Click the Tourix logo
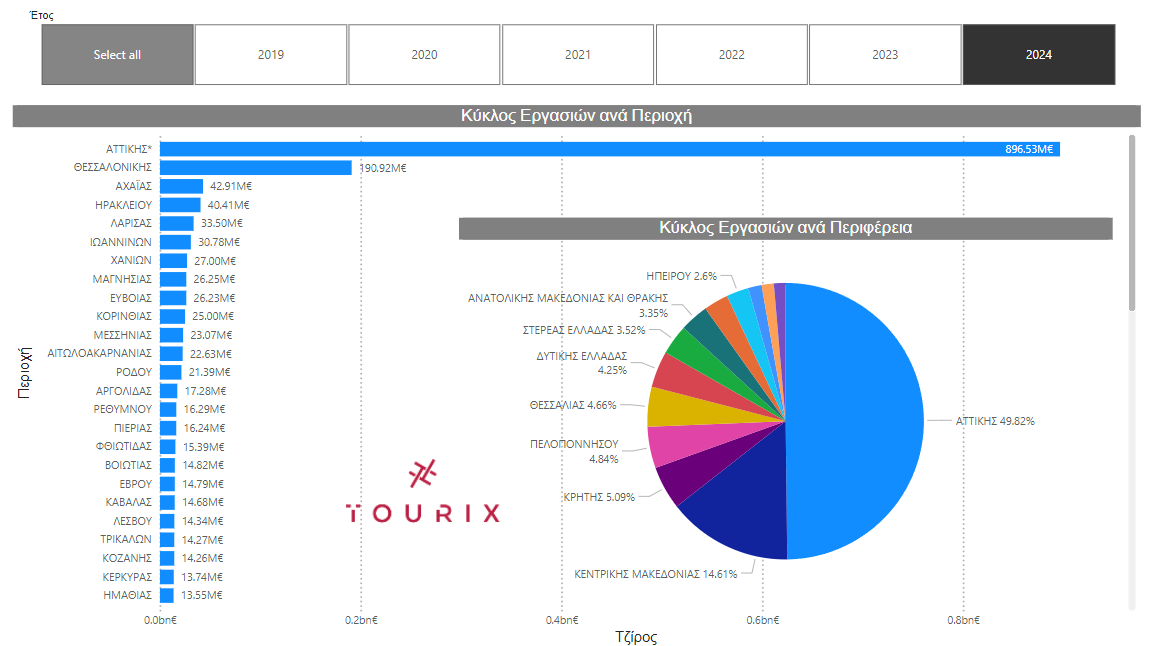1152x646 pixels. pyautogui.click(x=423, y=495)
